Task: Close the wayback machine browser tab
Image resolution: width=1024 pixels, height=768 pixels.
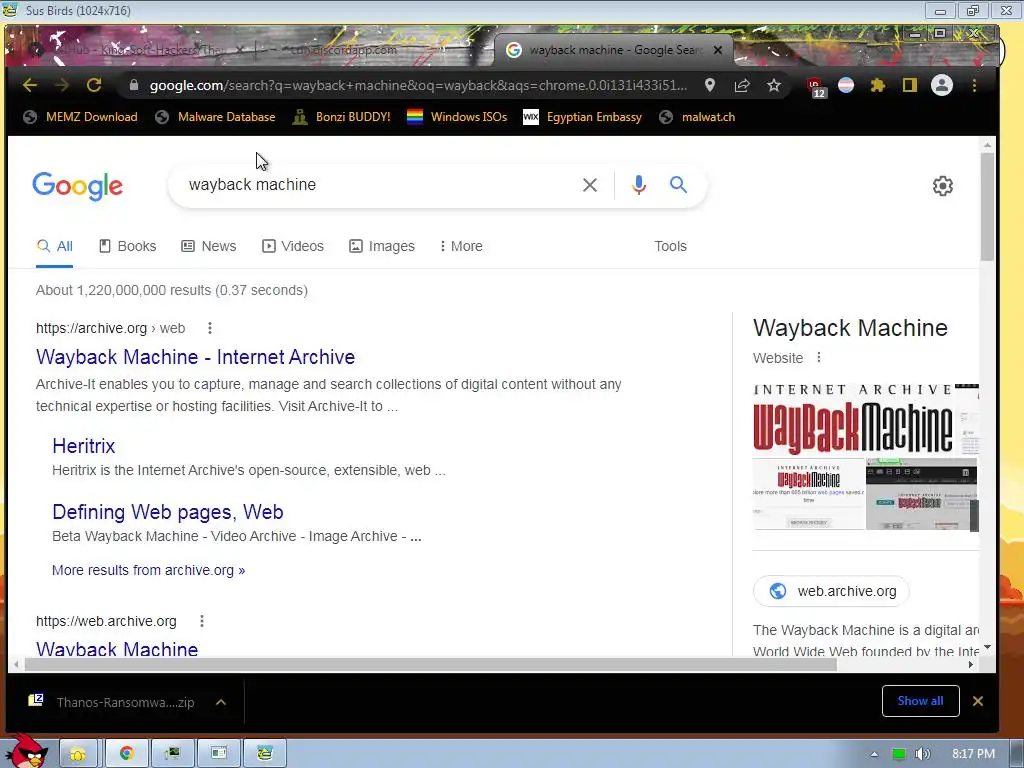Action: (718, 50)
